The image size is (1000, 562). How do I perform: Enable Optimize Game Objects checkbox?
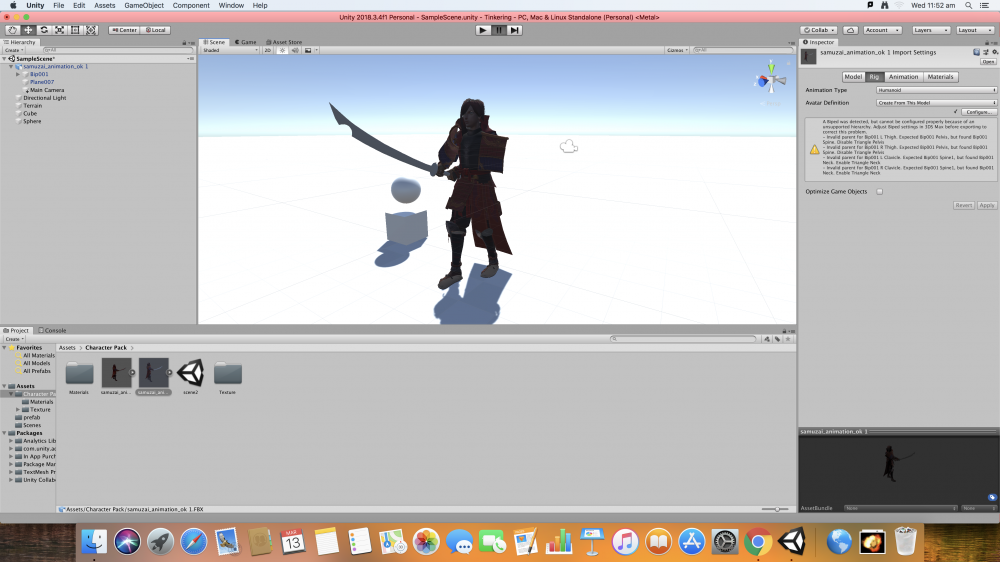point(879,191)
